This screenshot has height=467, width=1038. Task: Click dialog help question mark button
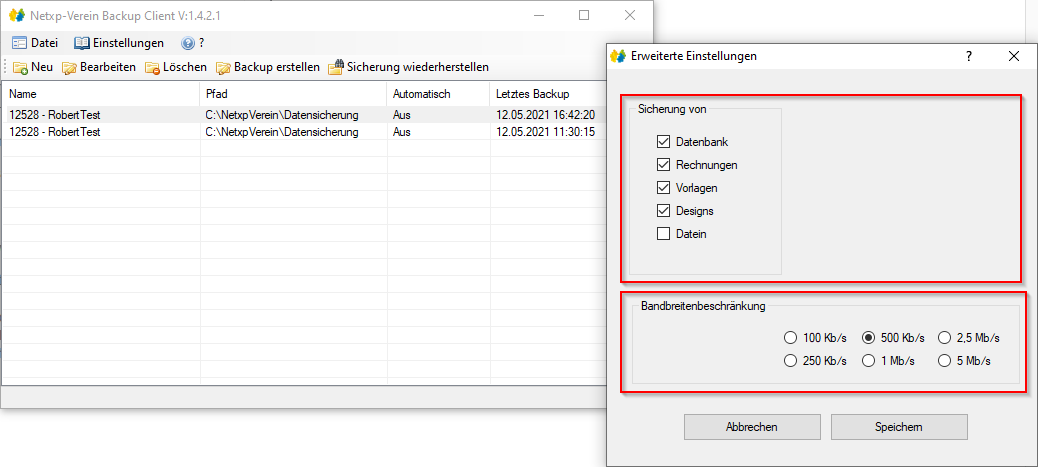[968, 56]
